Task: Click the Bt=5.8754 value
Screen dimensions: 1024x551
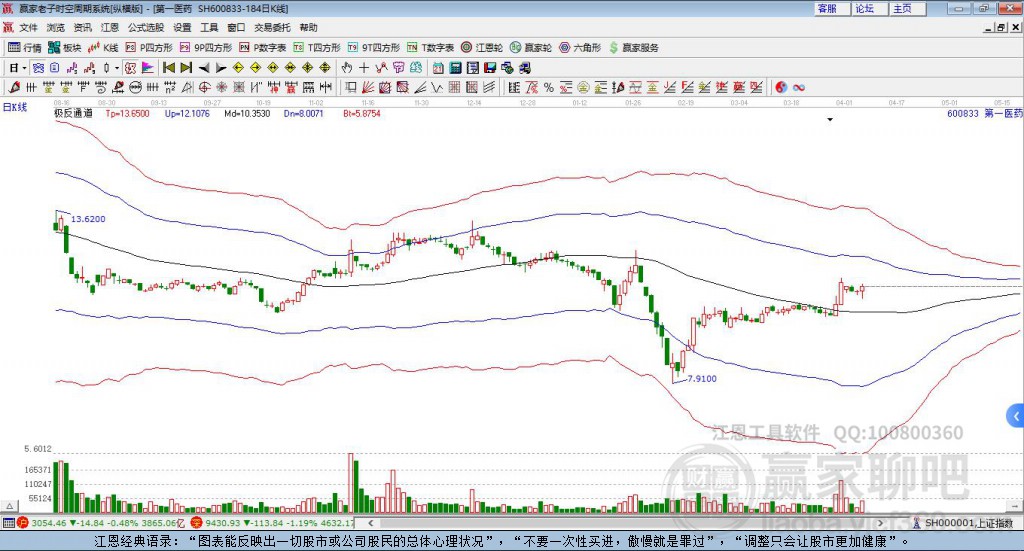Action: [362, 114]
